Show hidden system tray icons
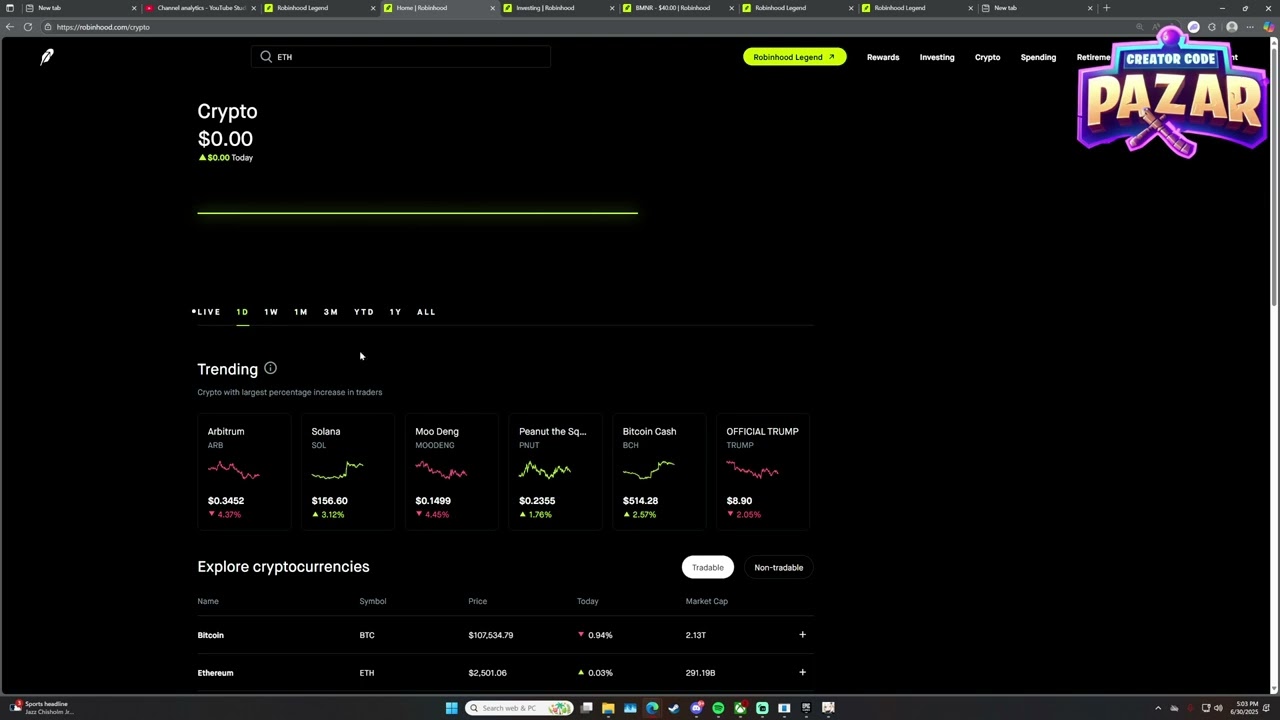The height and width of the screenshot is (720, 1280). 1158,708
